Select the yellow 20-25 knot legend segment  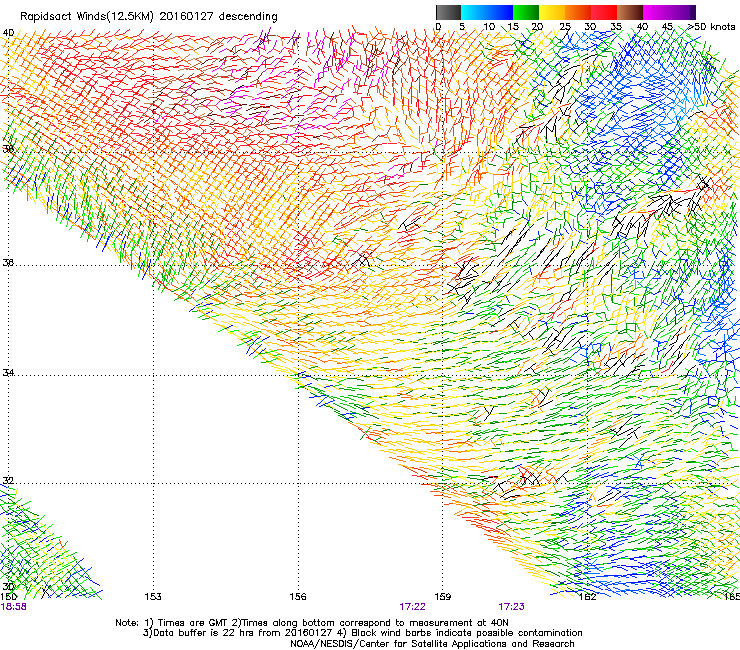click(x=552, y=12)
